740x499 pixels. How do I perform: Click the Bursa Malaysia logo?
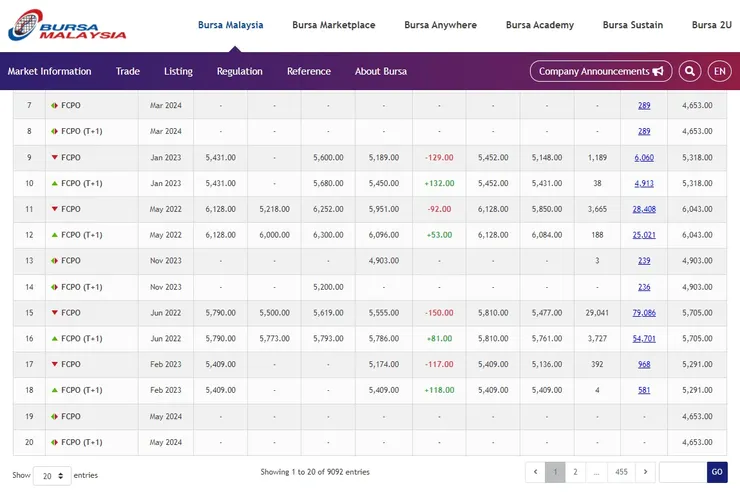tap(68, 25)
